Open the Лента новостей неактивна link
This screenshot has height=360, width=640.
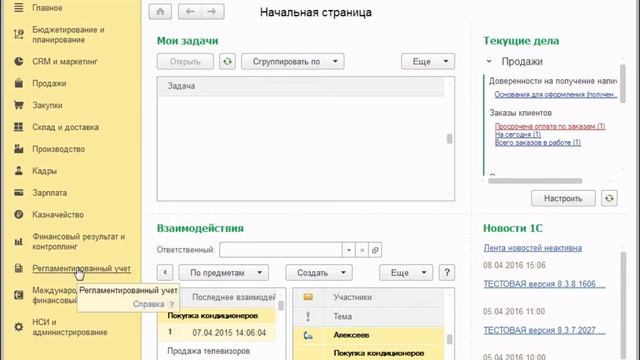coord(533,248)
